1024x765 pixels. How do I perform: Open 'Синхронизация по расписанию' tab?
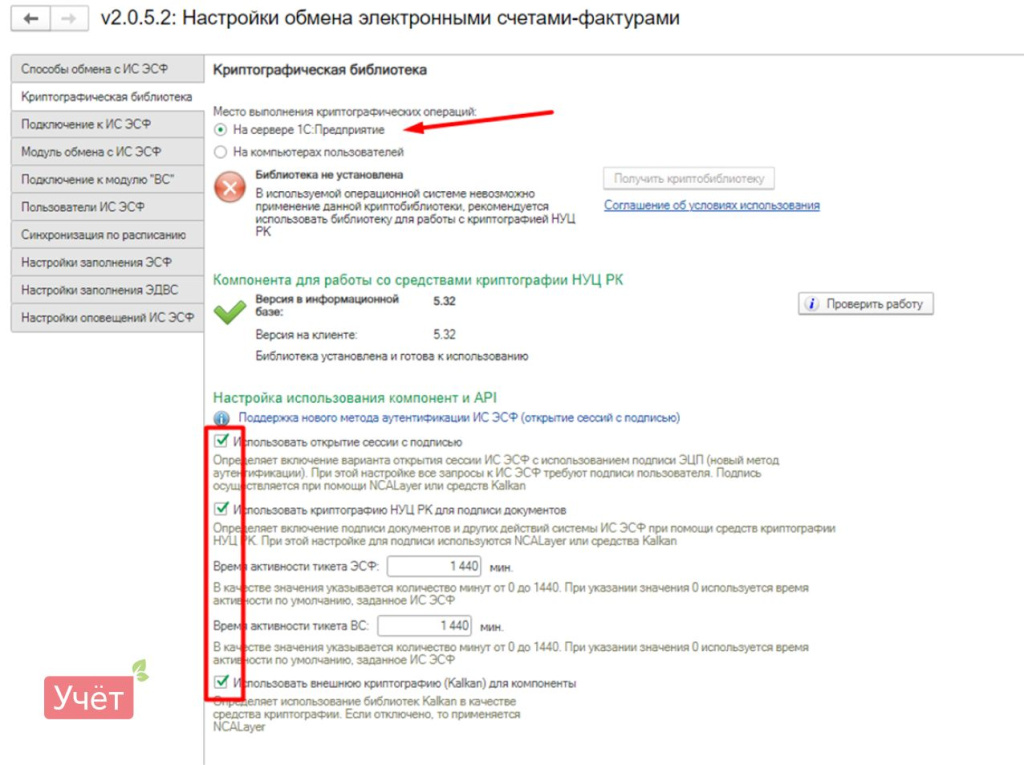point(108,235)
